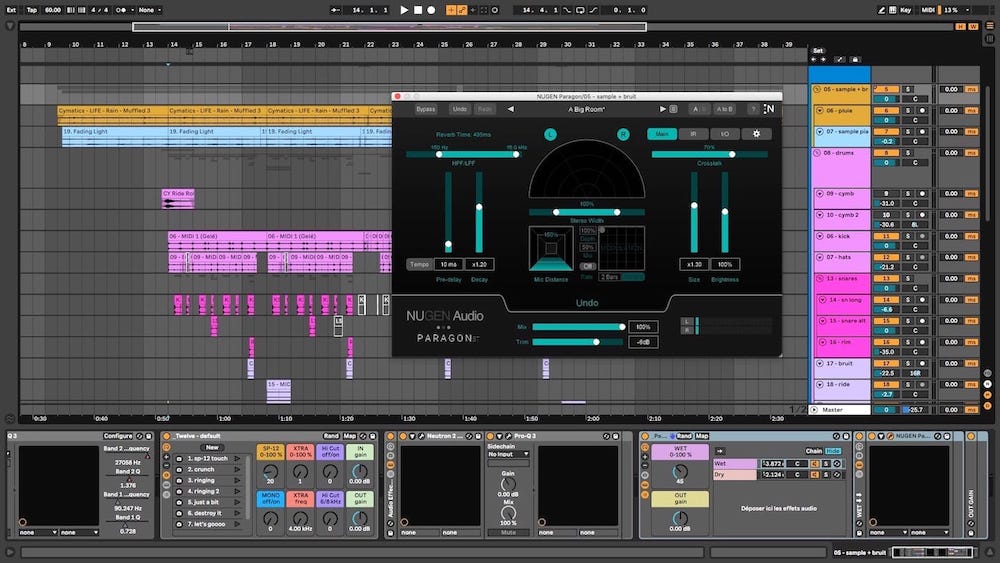Select the Main tab in Paragon

click(662, 134)
